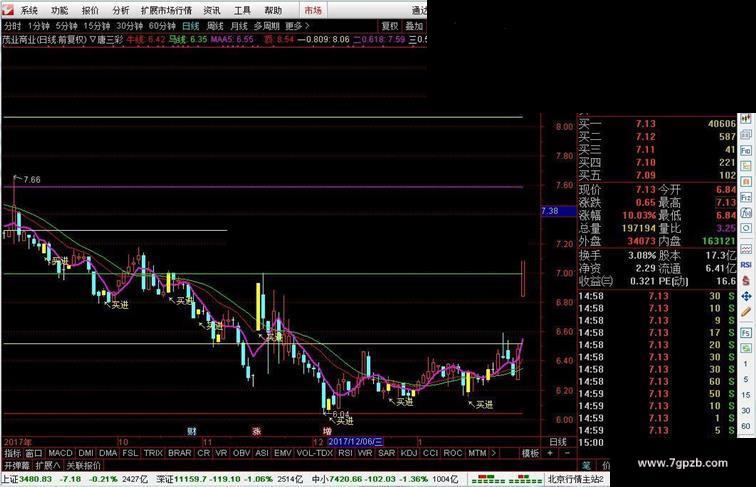The width and height of the screenshot is (756, 487).
Task: Open the 扩展市场行情 menu
Action: tap(166, 10)
